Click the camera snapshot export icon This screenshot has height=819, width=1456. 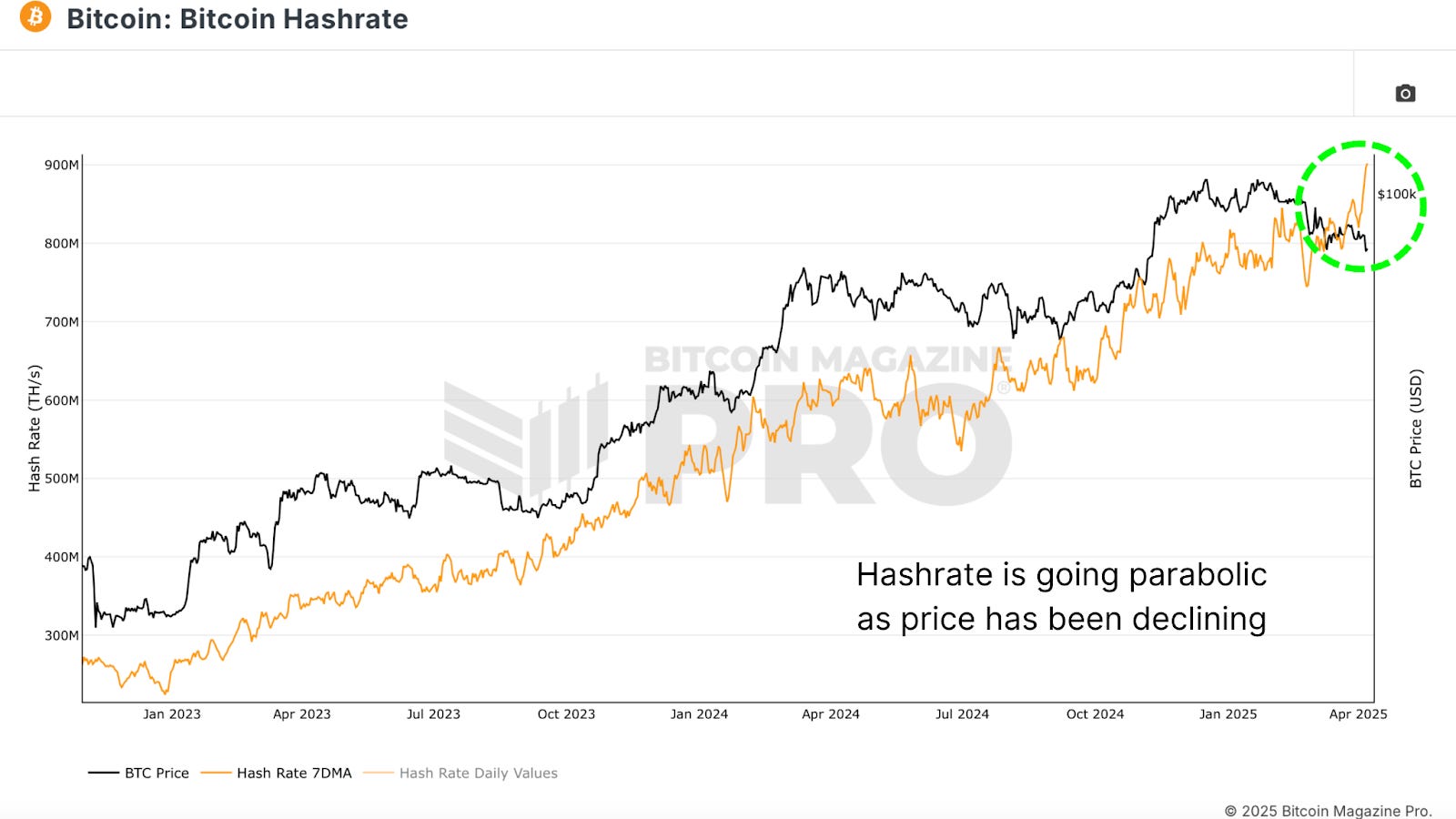pyautogui.click(x=1404, y=94)
